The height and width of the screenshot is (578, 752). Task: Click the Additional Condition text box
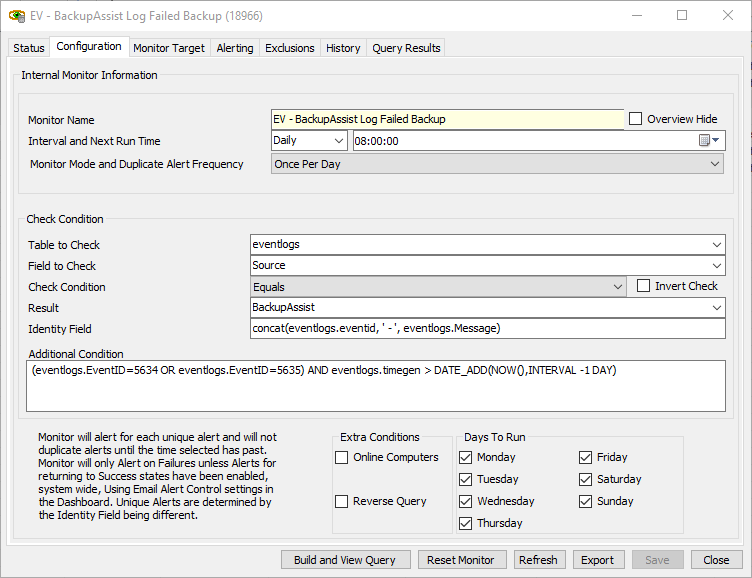tap(375, 387)
